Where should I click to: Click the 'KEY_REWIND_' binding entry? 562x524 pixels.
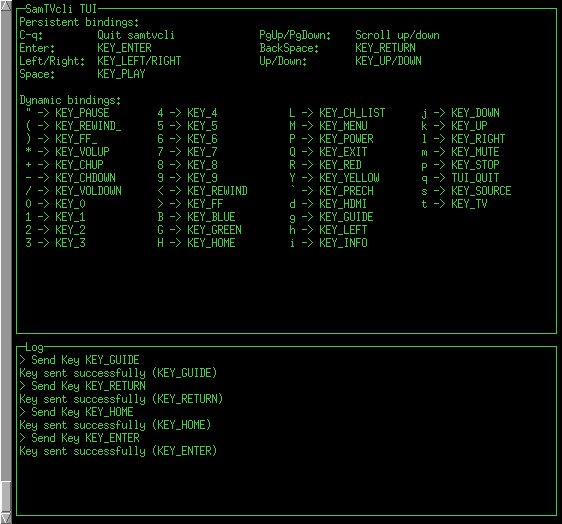click(x=88, y=126)
